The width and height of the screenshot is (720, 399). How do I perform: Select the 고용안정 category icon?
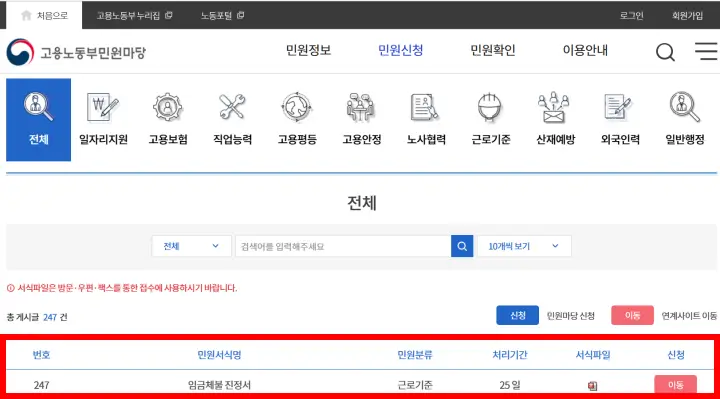tap(362, 119)
